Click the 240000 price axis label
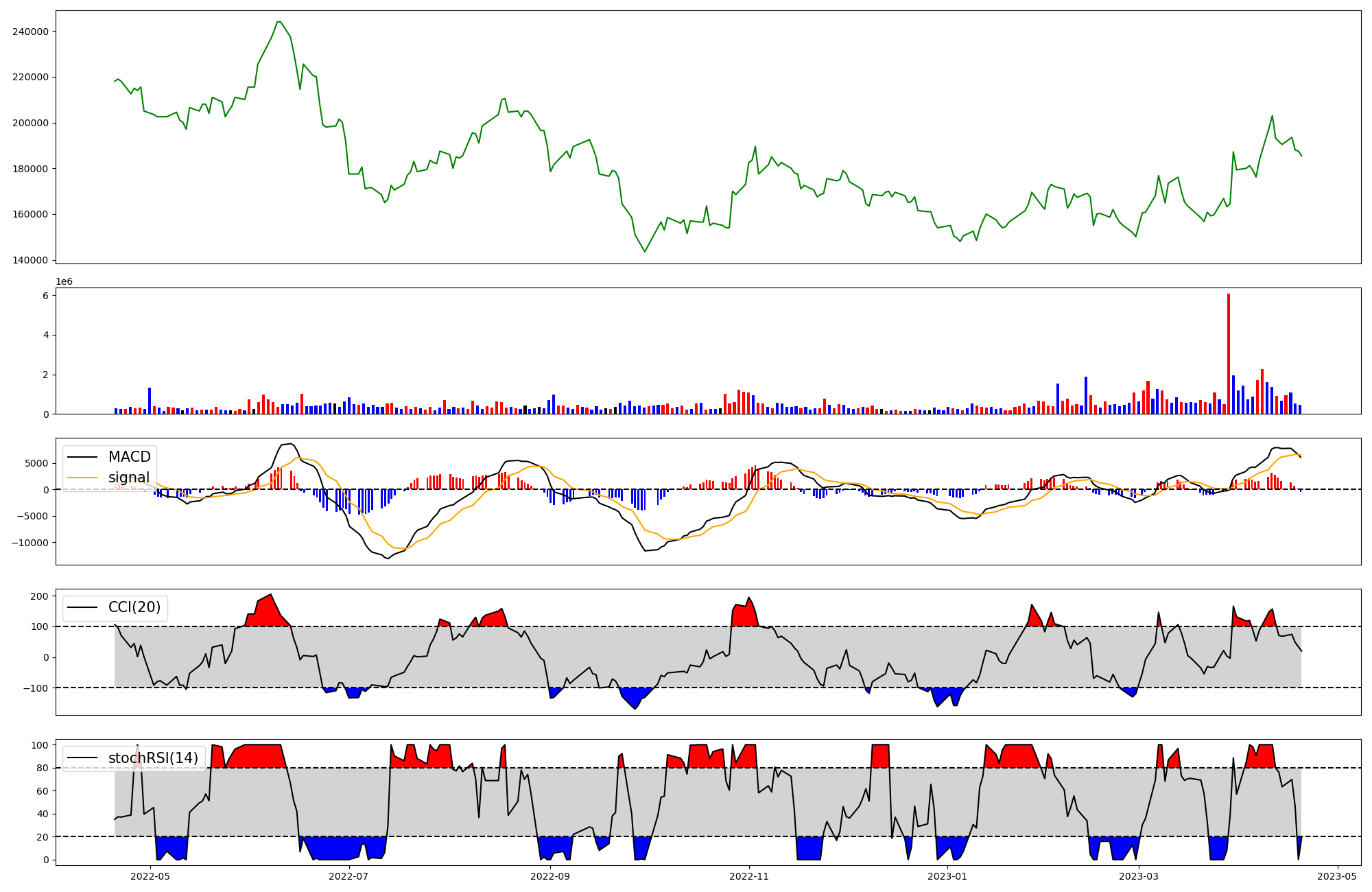The width and height of the screenshot is (1372, 892). (30, 32)
